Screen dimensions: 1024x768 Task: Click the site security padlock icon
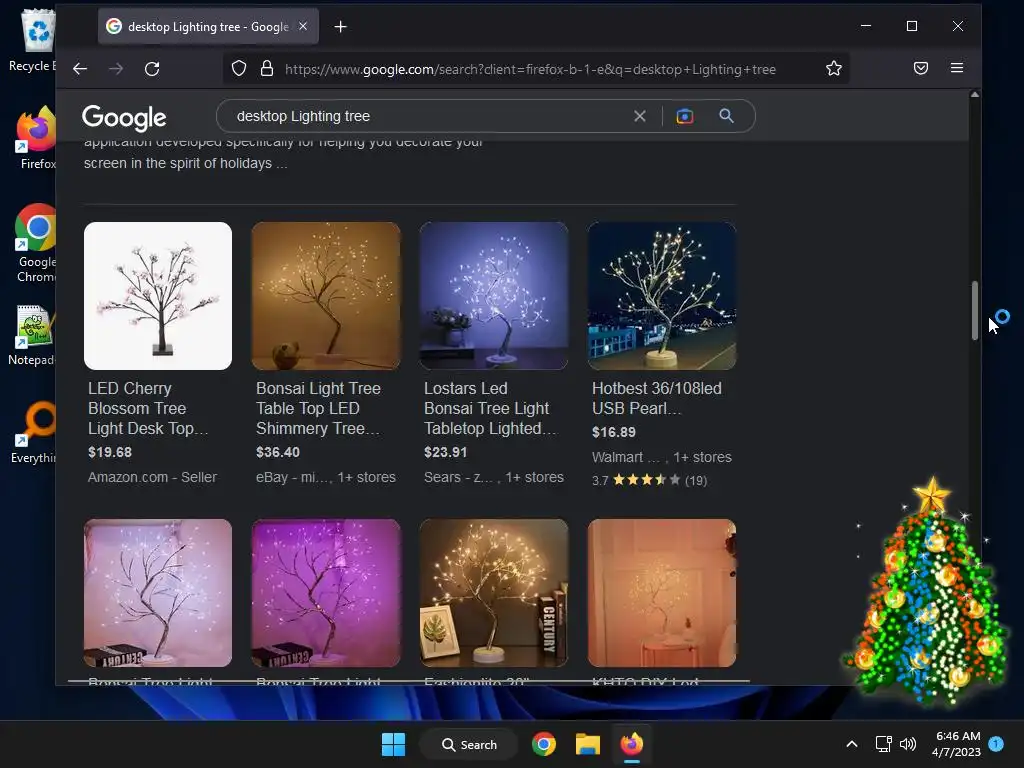pyautogui.click(x=266, y=69)
